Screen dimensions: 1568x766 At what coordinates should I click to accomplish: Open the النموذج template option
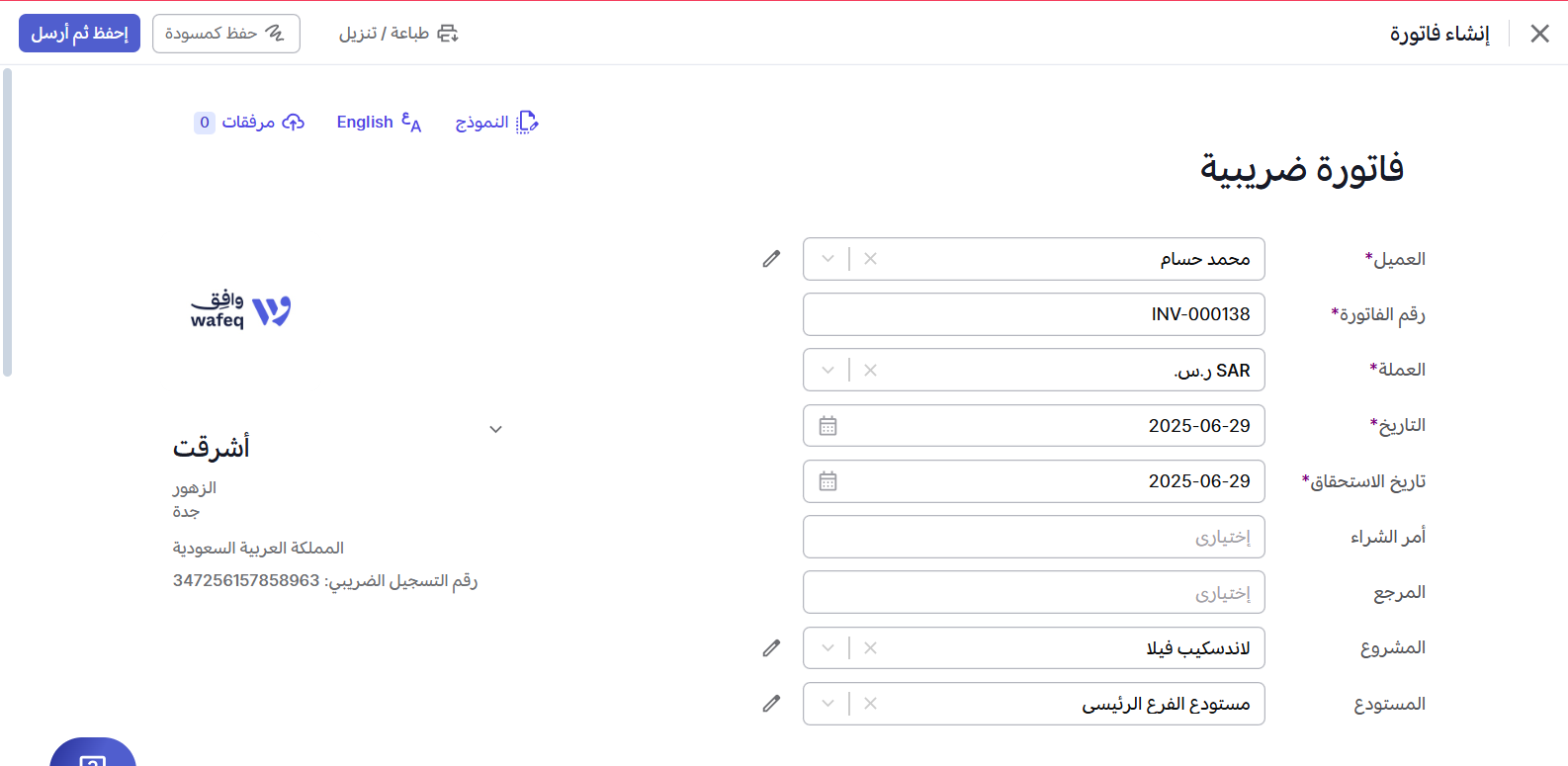(496, 123)
